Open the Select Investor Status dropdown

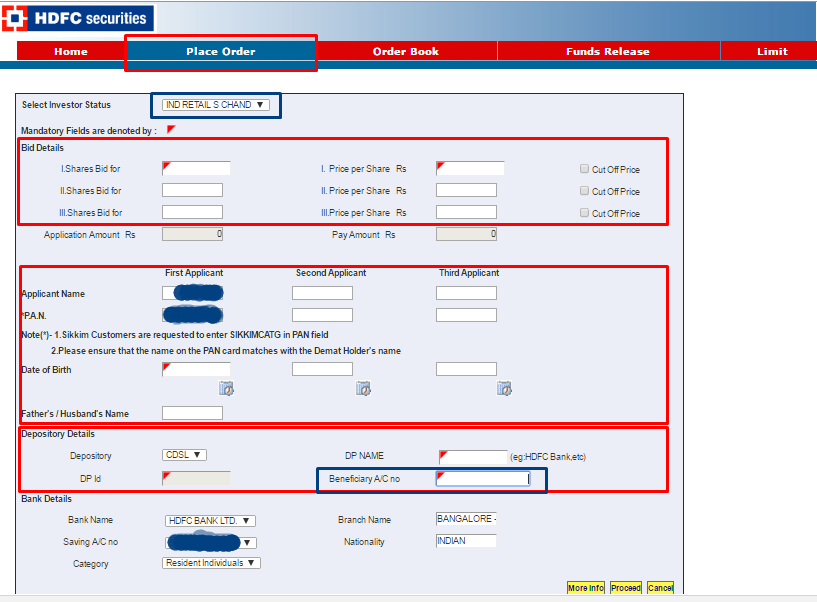coord(216,105)
